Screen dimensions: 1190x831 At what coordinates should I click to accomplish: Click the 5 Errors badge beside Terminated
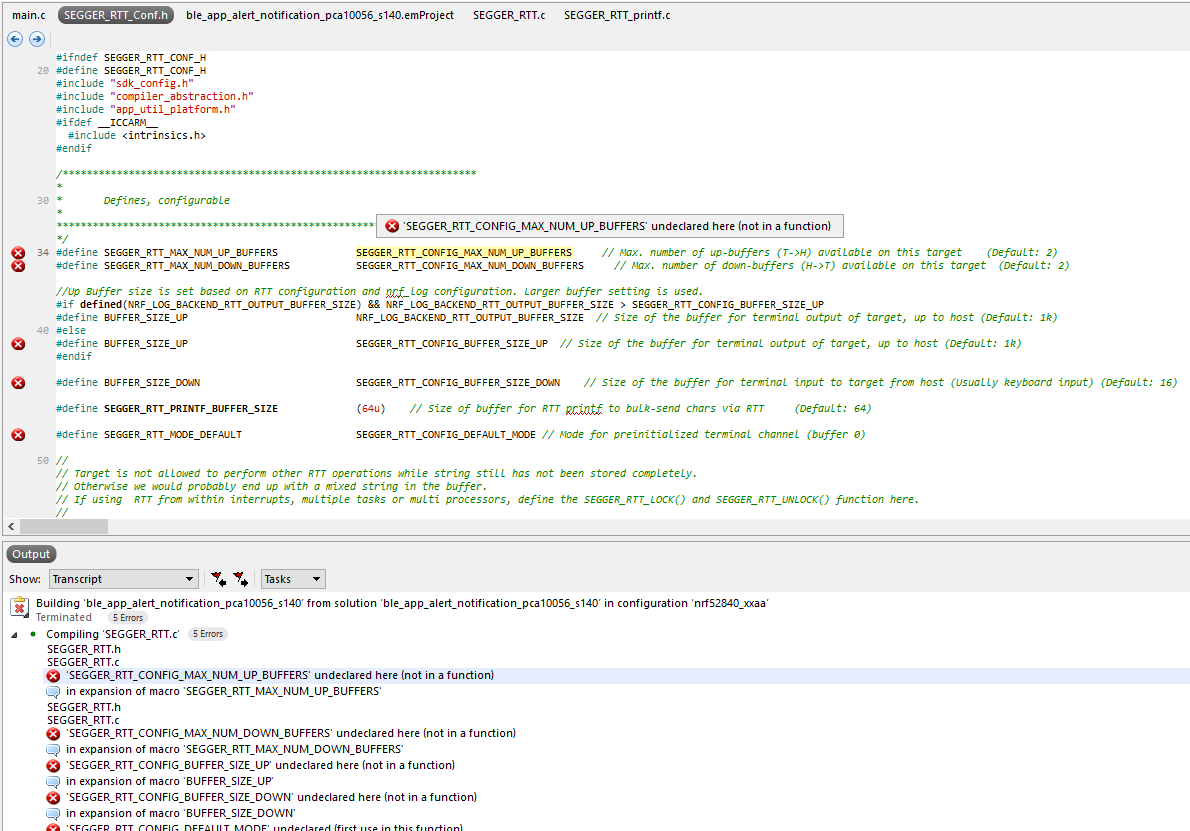pos(128,618)
